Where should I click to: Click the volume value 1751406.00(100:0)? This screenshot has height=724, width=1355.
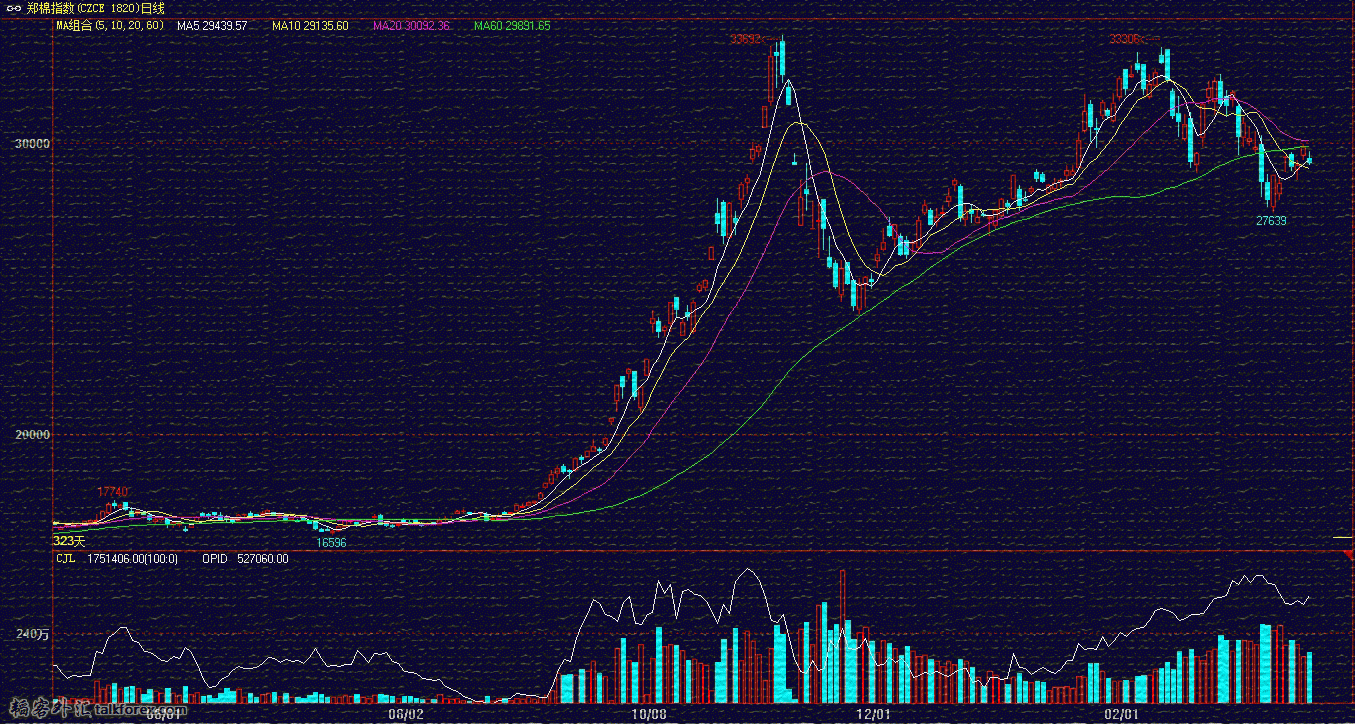tap(133, 559)
